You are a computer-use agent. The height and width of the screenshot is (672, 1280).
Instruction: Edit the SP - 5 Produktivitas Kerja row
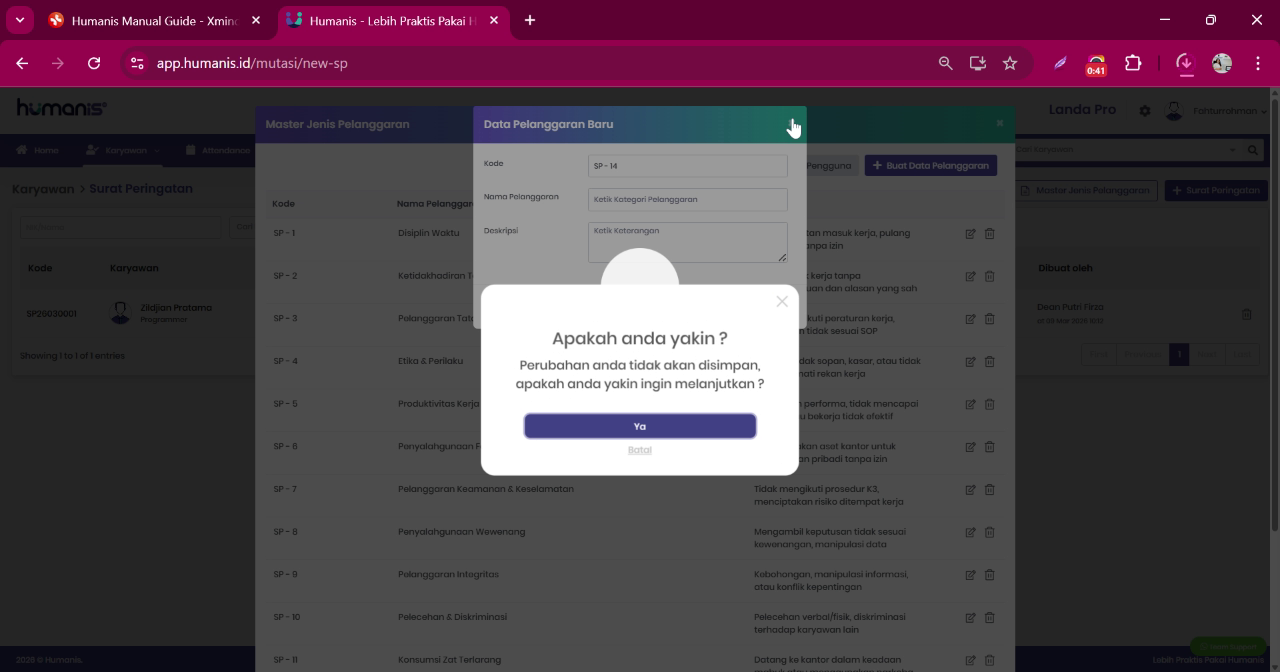pos(970,404)
